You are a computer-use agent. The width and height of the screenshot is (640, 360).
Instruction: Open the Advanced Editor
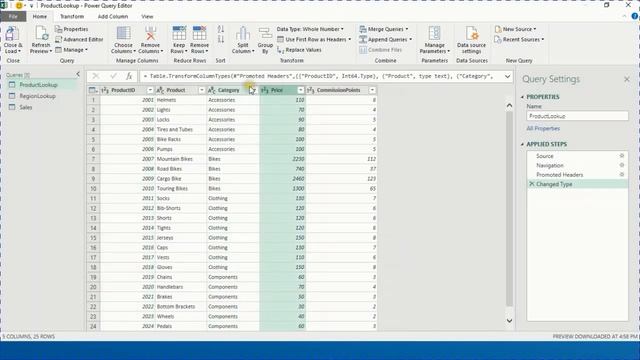point(79,40)
